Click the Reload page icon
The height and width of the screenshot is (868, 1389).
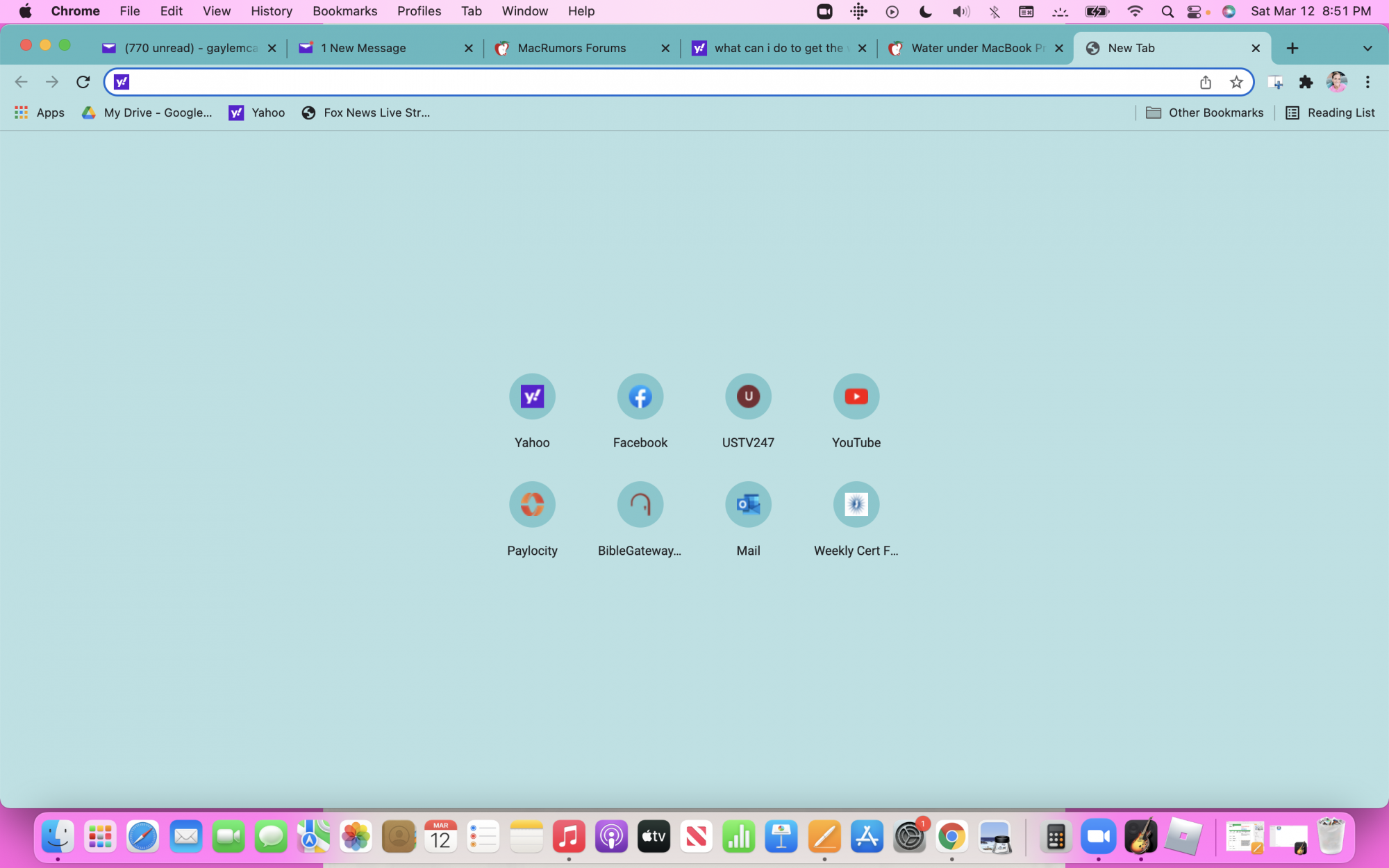(x=83, y=82)
